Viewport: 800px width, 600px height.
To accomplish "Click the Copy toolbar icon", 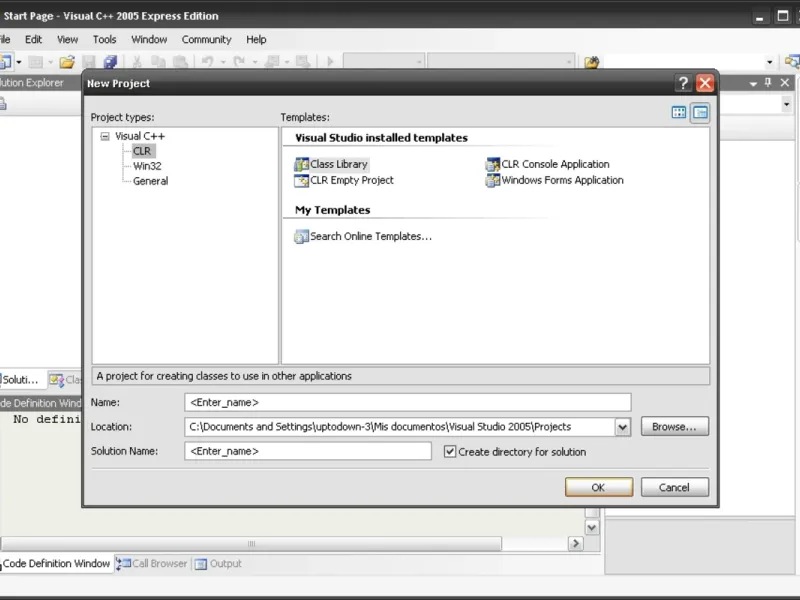I will coord(158,62).
